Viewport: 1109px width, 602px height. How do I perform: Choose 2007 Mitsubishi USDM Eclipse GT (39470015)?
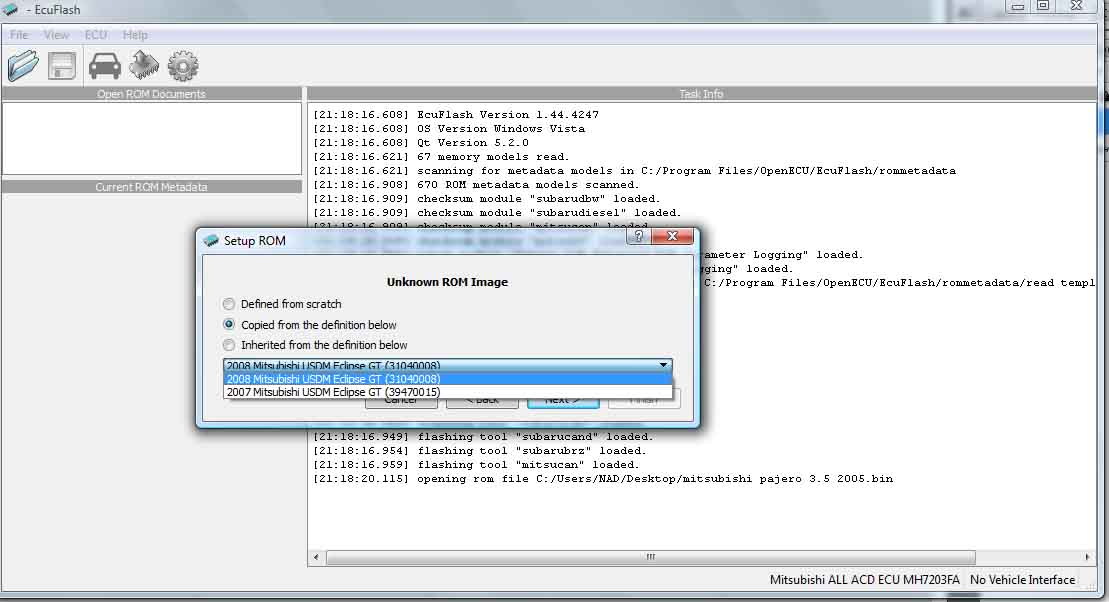point(448,392)
